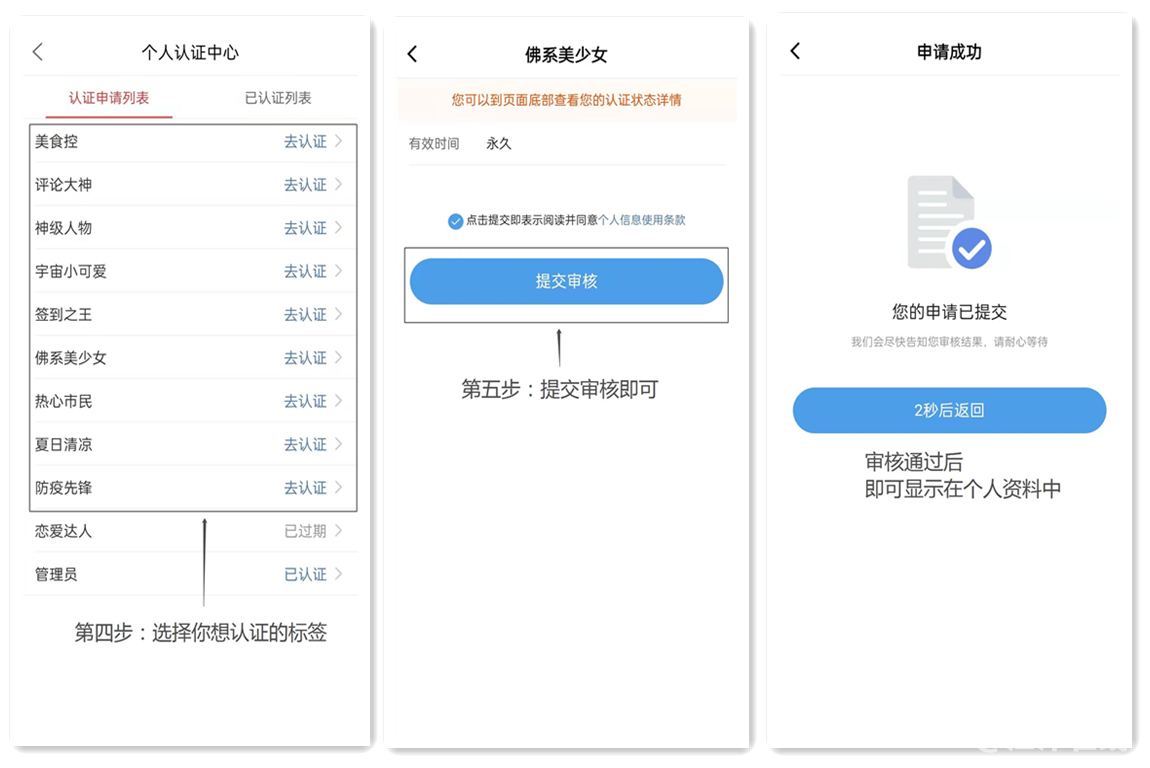This screenshot has height=768, width=1150.
Task: Click the 有效时间 label
Action: (x=434, y=144)
